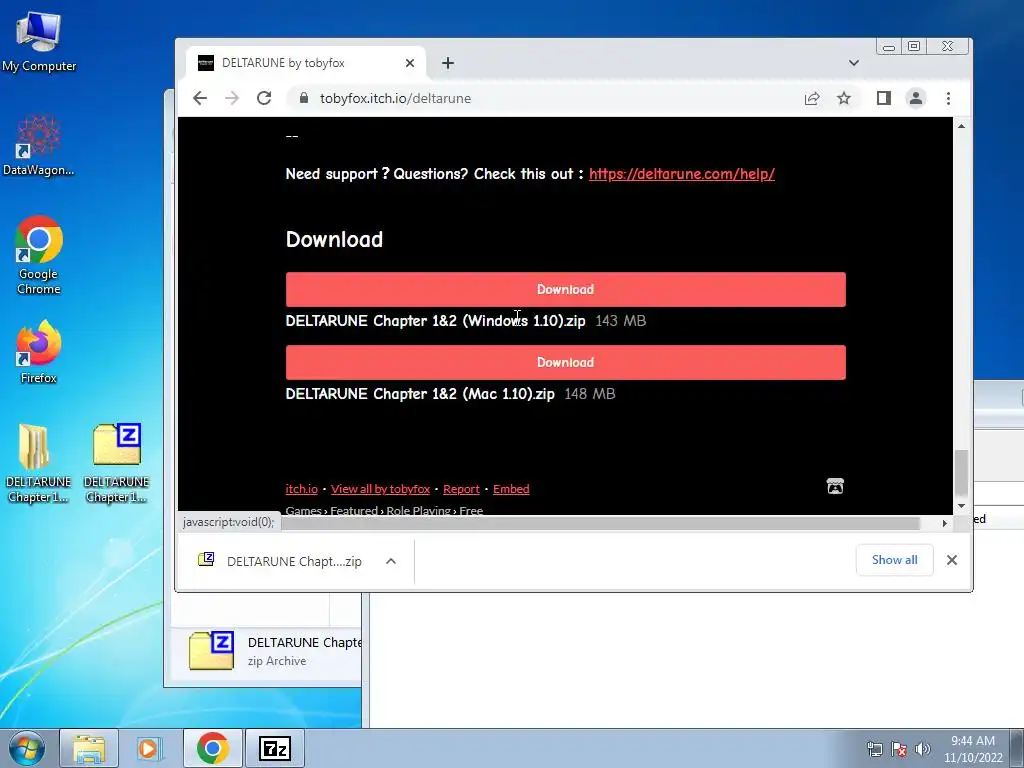Open the DataWagon desktop shortcut

pos(39,145)
